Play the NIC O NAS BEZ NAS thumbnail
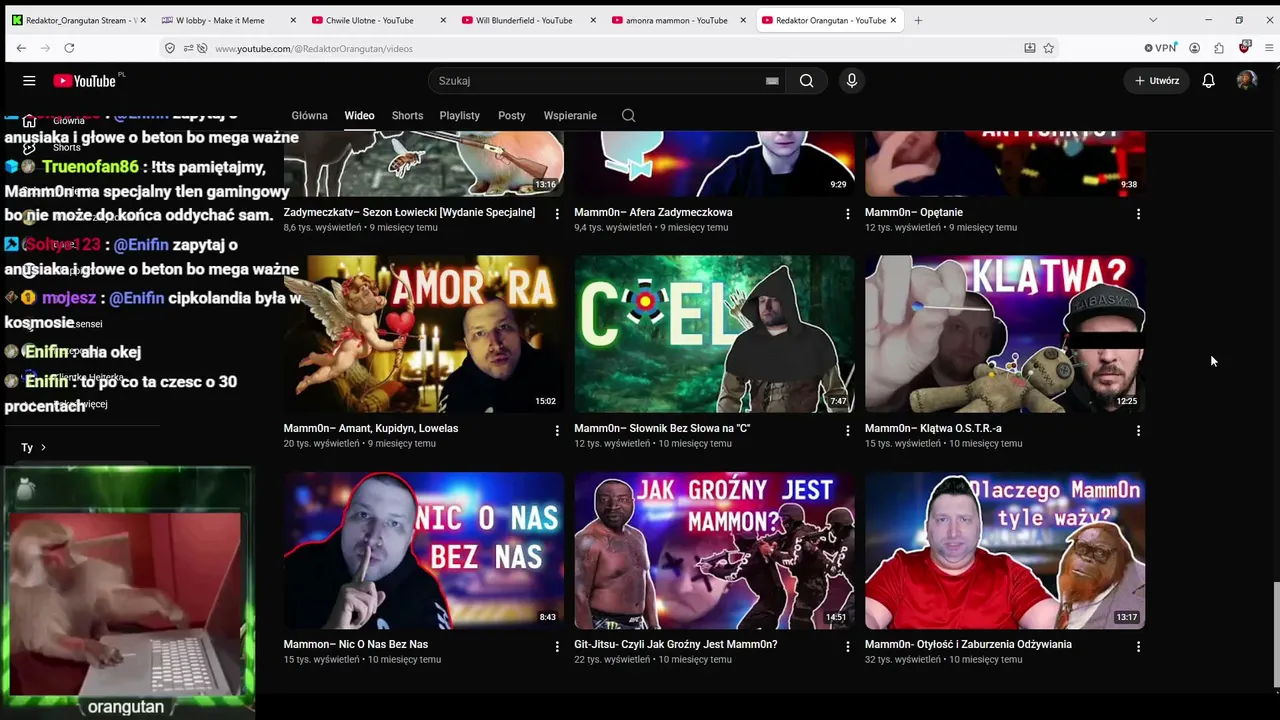 (423, 551)
